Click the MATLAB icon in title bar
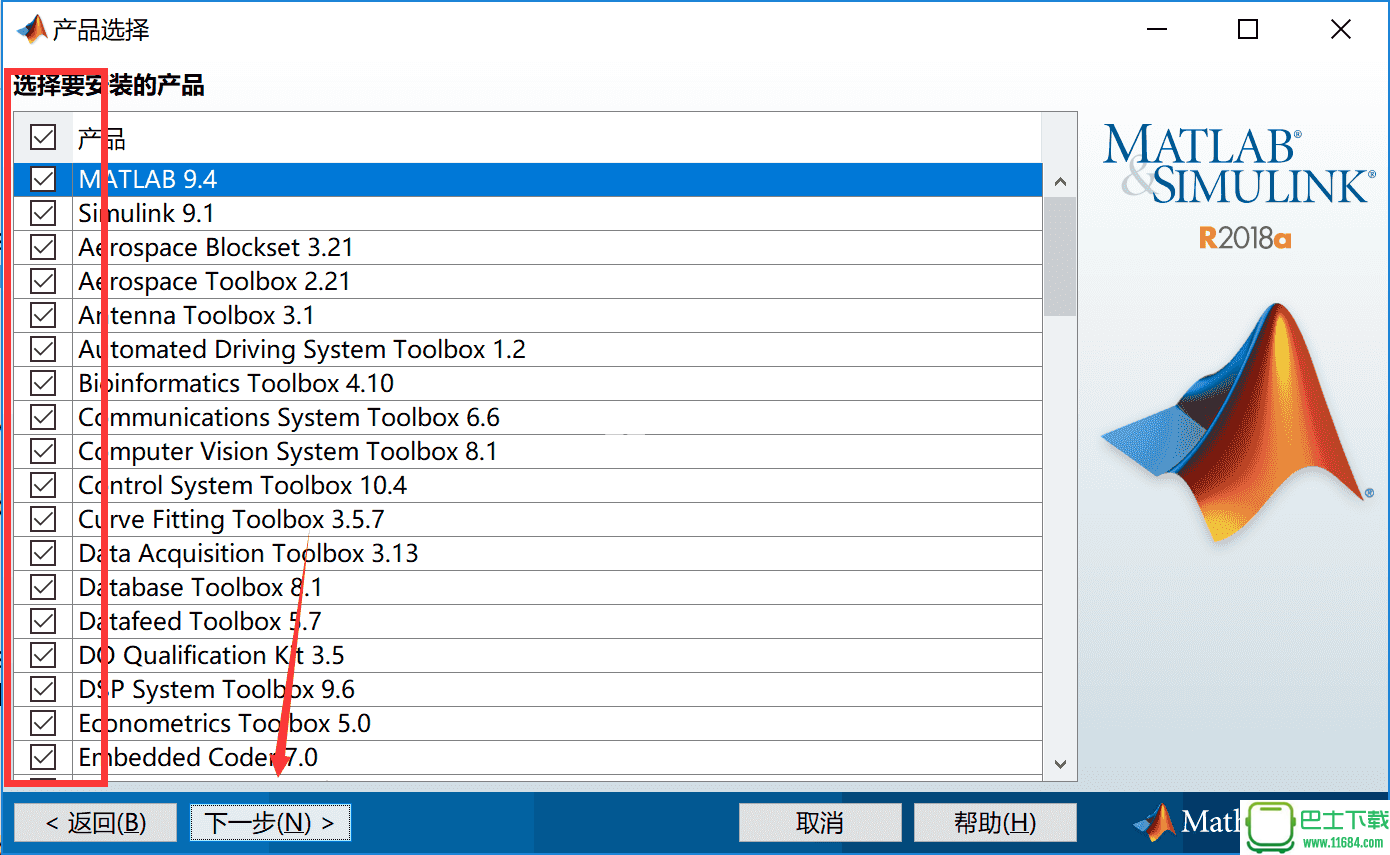Screen dimensions: 1390x855 click(31, 29)
